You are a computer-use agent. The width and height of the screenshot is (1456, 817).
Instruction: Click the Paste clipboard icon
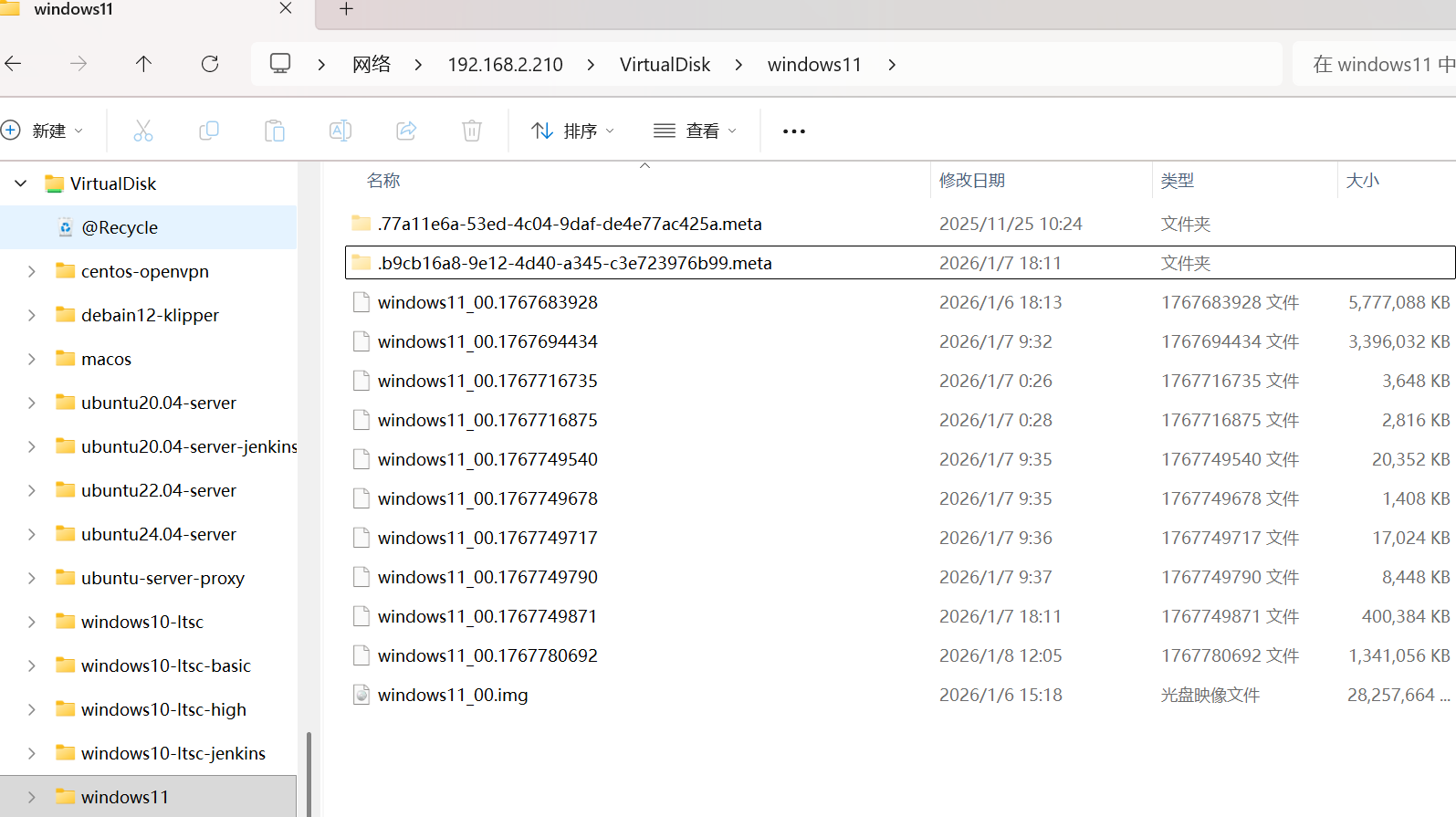275,131
